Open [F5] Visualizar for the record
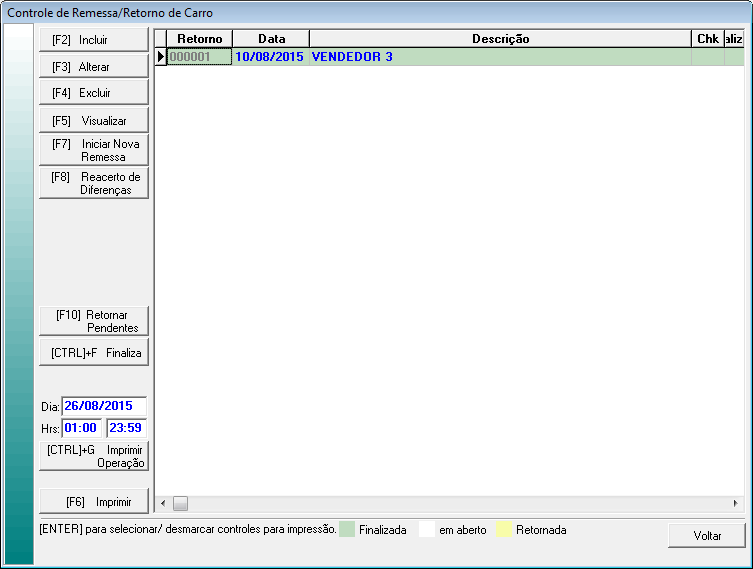753x569 pixels. click(x=93, y=120)
